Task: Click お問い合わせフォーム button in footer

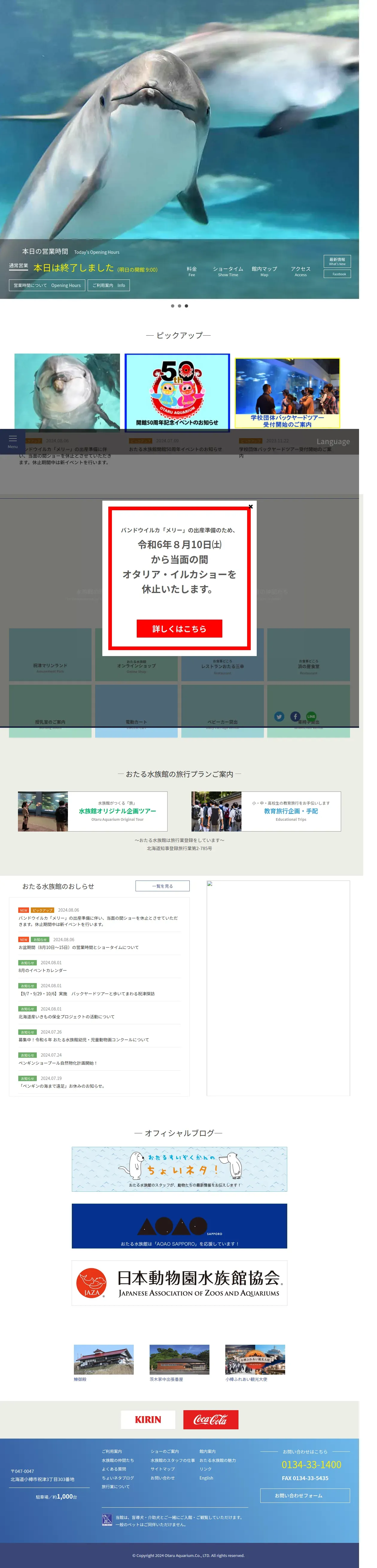Action: [305, 1496]
